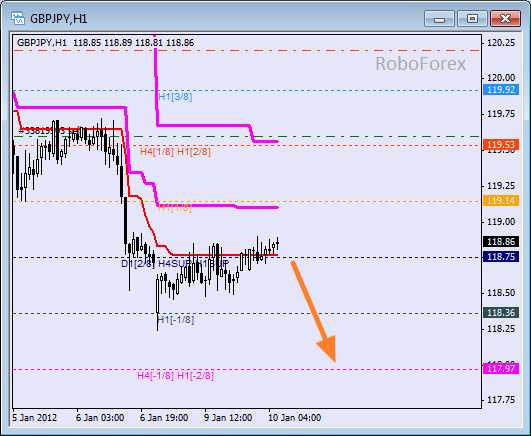The image size is (531, 436).
Task: Click the orange-red 119.53 price tag
Action: pyautogui.click(x=501, y=145)
